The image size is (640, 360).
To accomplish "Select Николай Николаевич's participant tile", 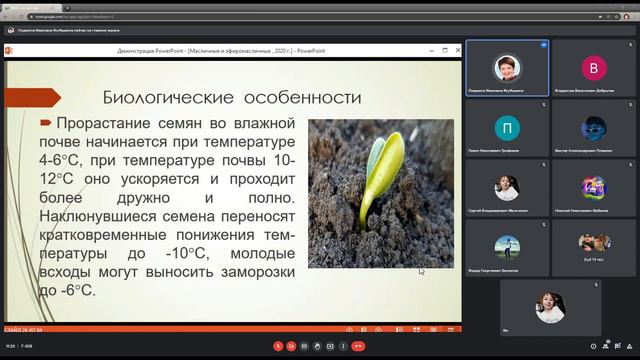I will point(594,188).
